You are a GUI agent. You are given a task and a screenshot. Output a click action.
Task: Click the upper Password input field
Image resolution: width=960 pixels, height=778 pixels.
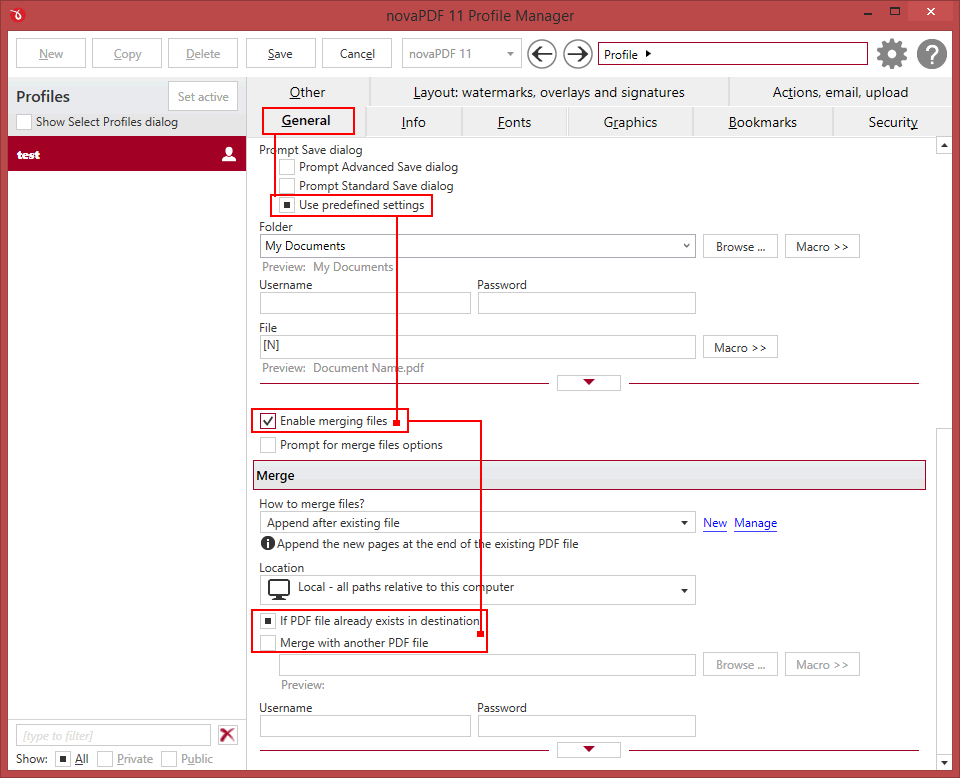tap(587, 303)
